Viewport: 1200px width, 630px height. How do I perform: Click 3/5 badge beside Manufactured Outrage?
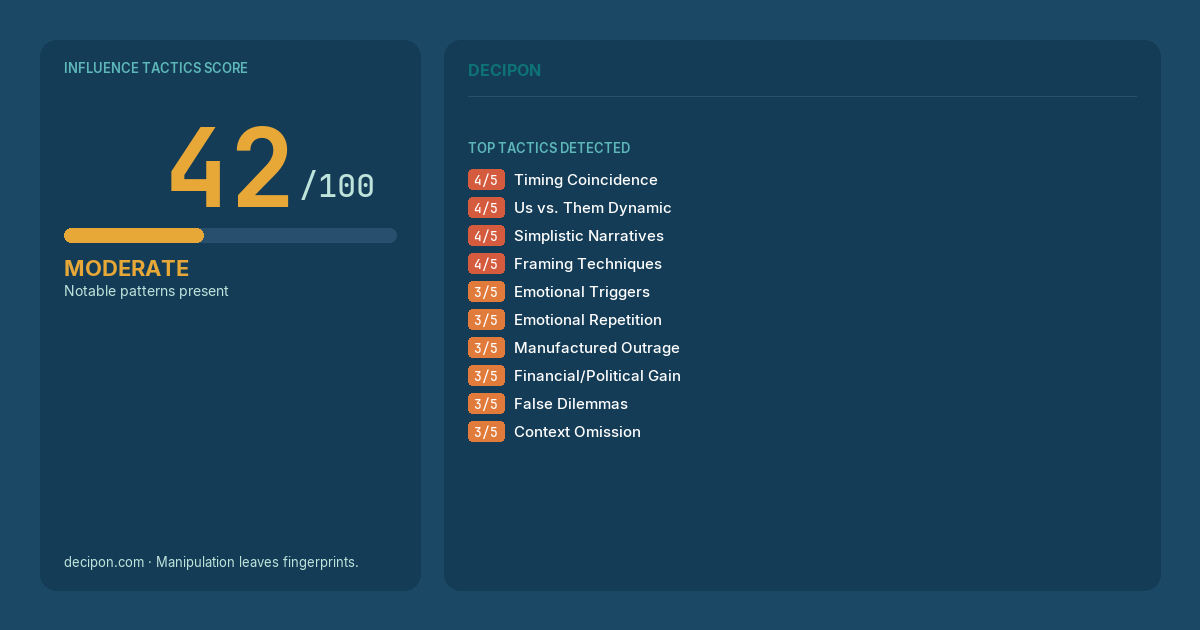pyautogui.click(x=486, y=348)
